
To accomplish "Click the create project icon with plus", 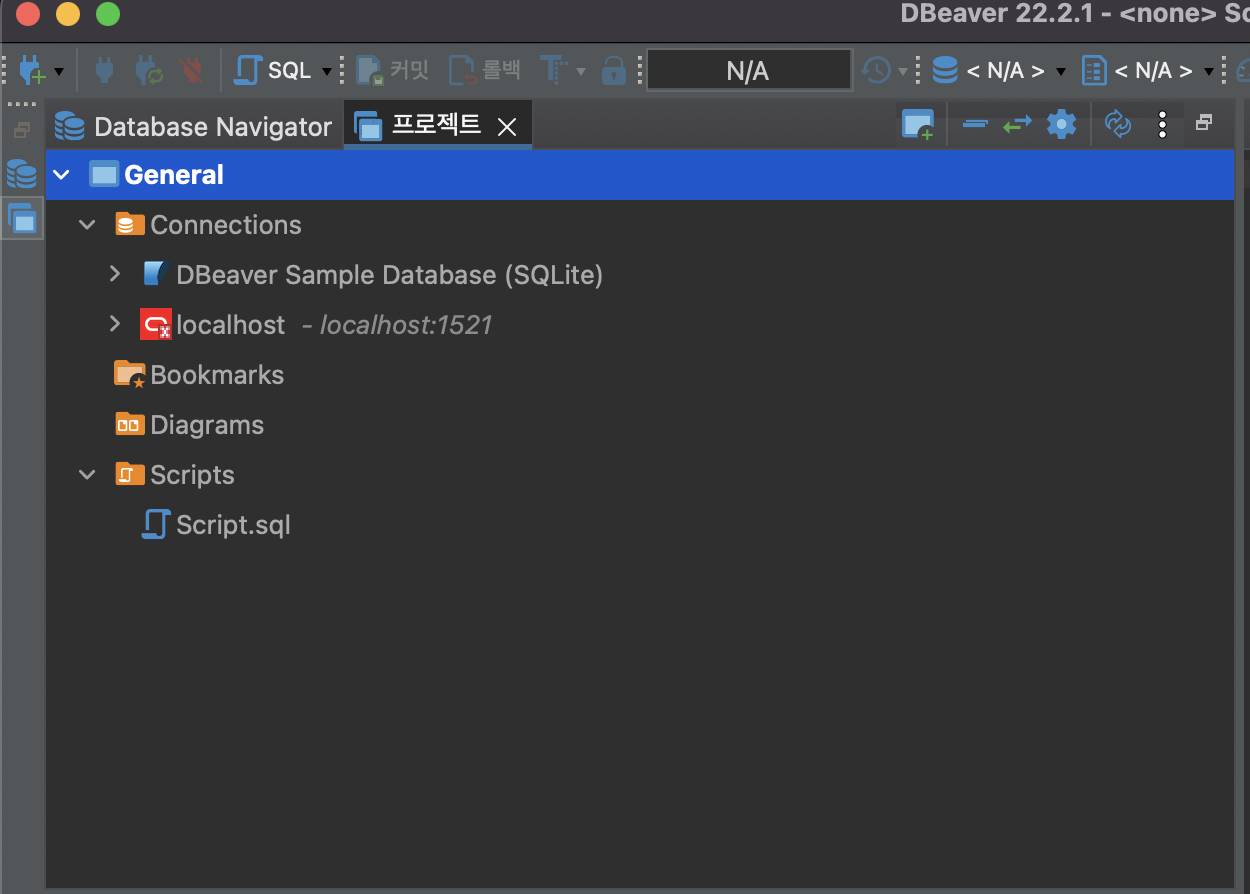I will click(917, 125).
